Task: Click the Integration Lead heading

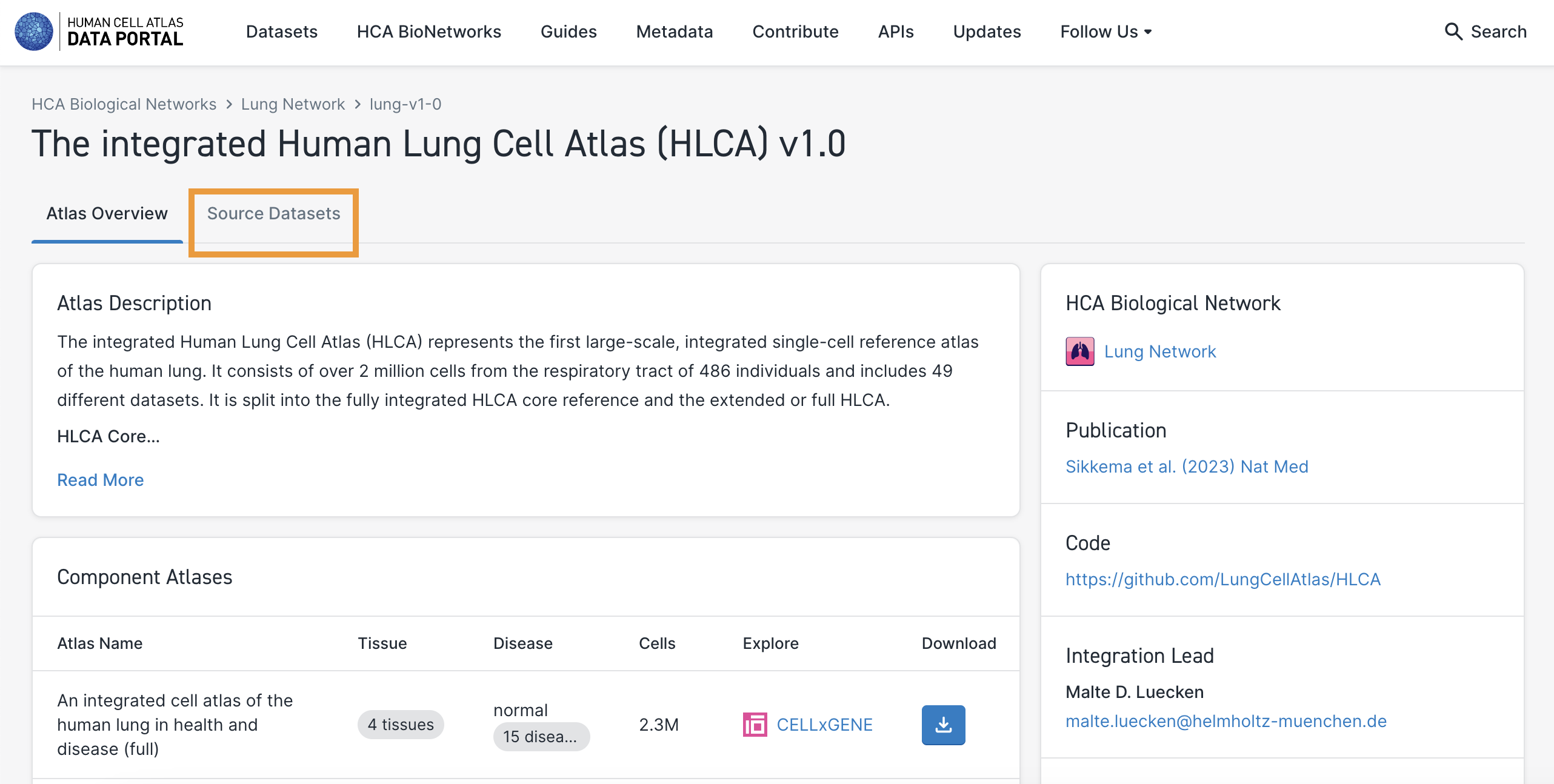Action: point(1139,656)
